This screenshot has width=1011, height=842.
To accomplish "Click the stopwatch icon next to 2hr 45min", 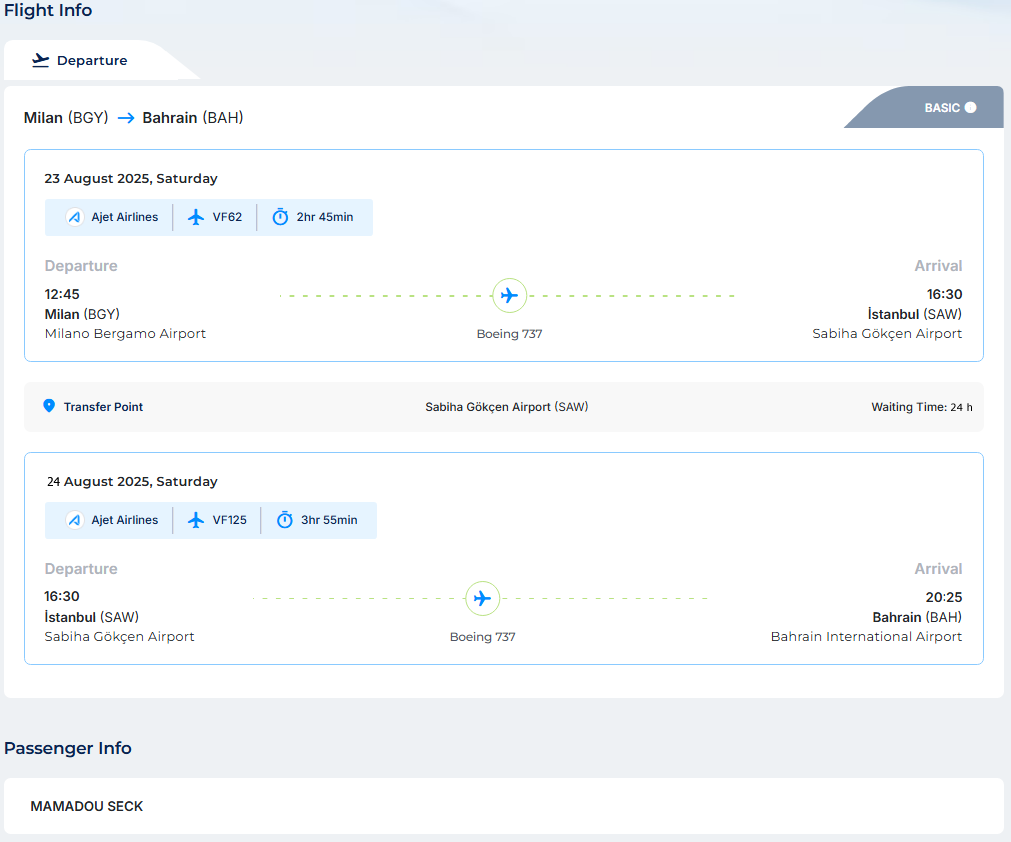I will [x=280, y=217].
